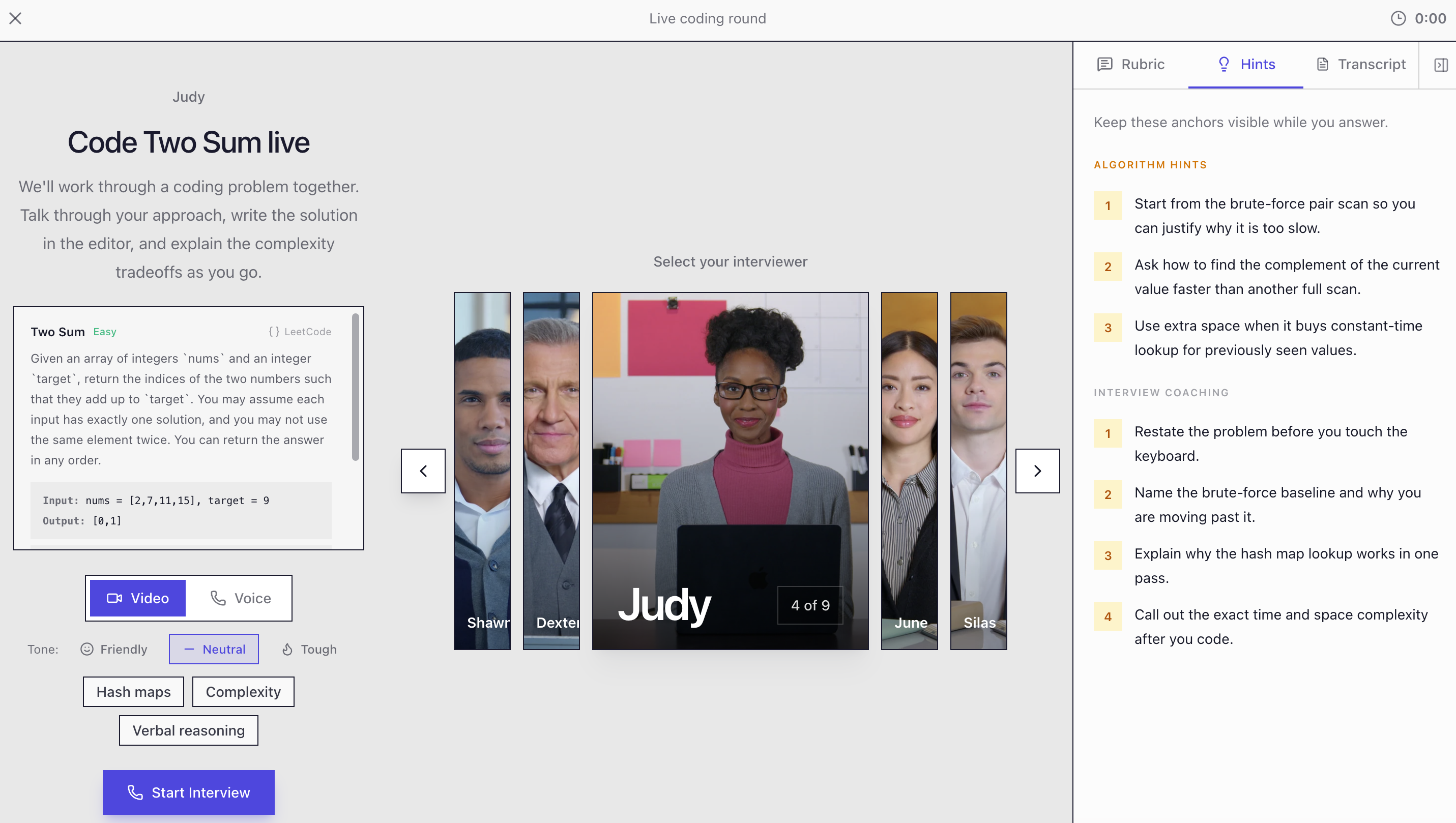This screenshot has width=1456, height=823.
Task: Switch to the Hints tab
Action: tap(1246, 65)
